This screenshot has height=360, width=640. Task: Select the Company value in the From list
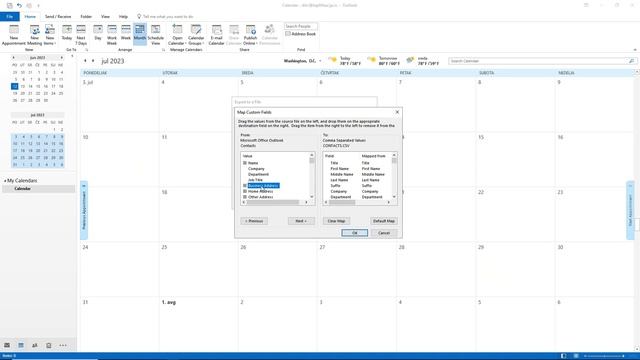(256, 169)
